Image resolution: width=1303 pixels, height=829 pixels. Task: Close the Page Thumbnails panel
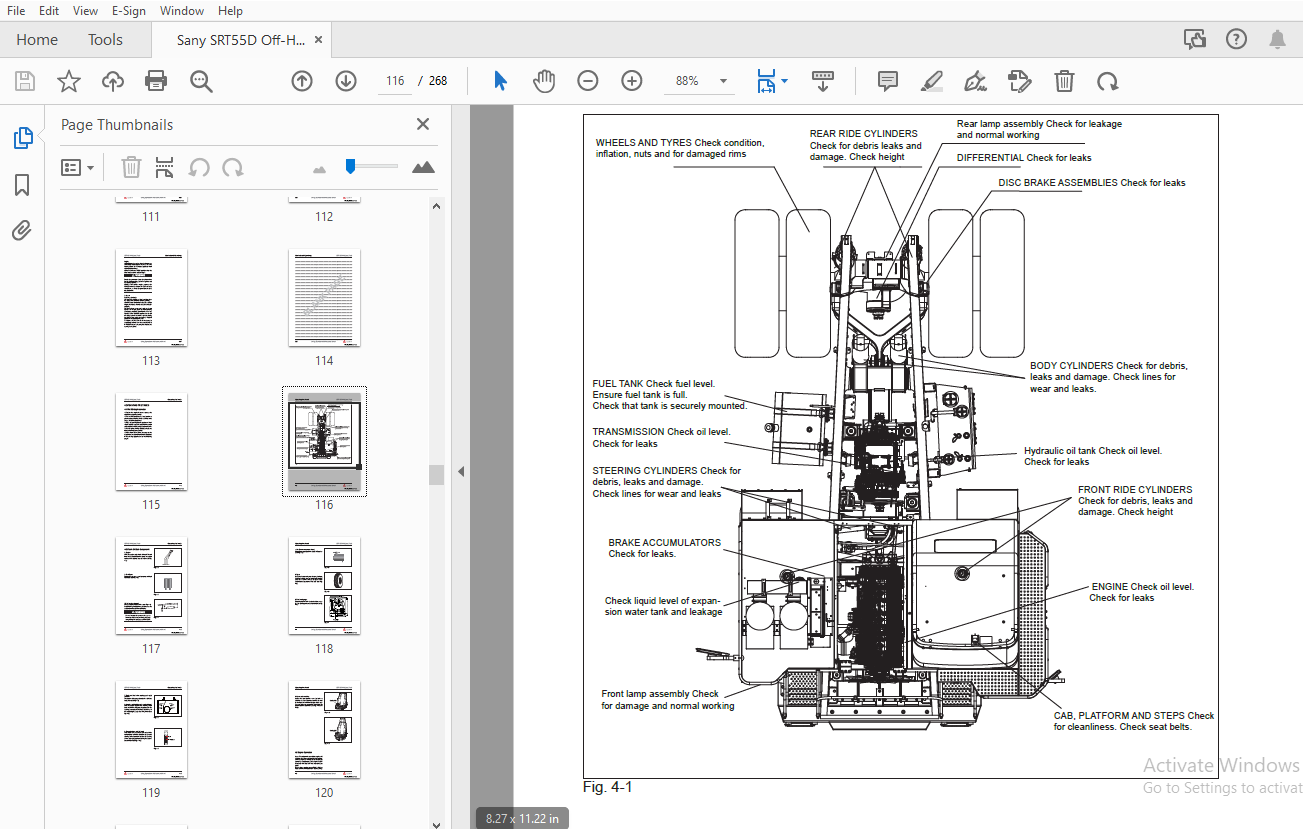[423, 124]
